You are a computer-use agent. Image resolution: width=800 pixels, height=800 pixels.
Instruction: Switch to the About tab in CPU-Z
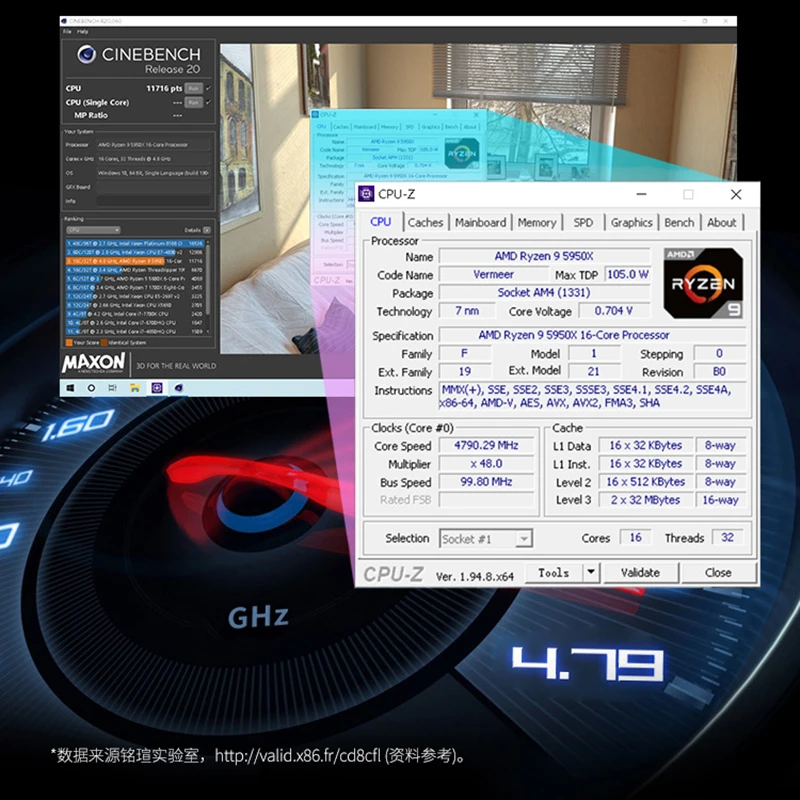coord(721,222)
